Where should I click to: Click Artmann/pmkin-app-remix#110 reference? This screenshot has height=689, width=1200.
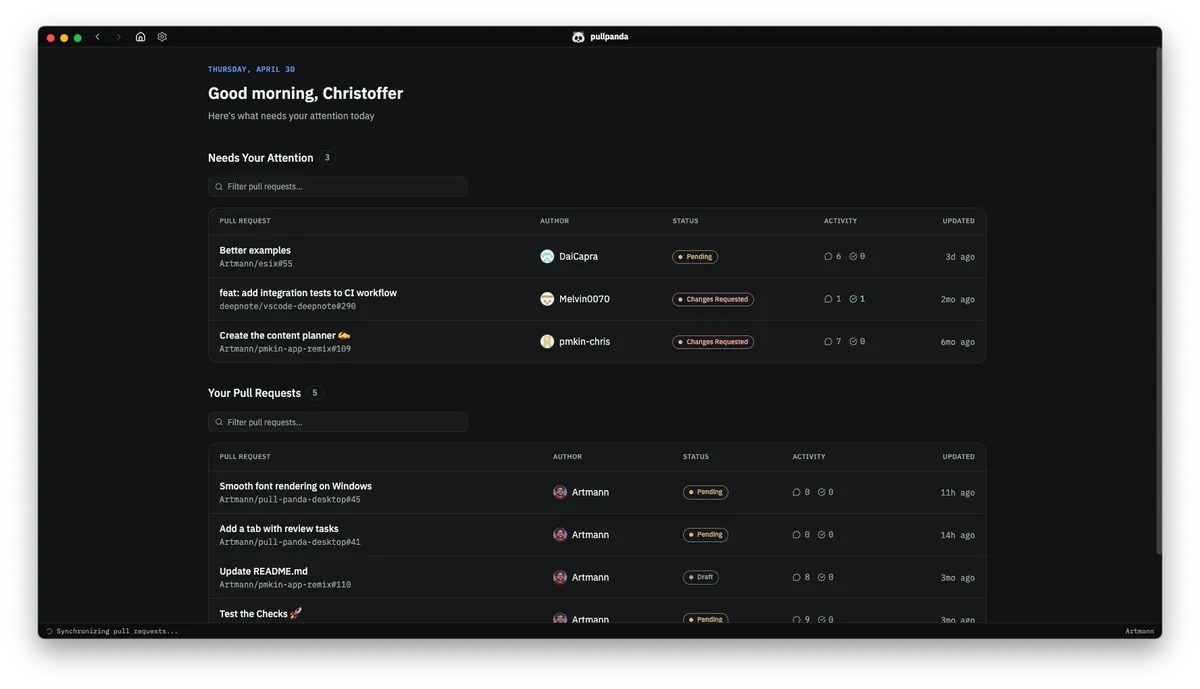[x=285, y=585]
